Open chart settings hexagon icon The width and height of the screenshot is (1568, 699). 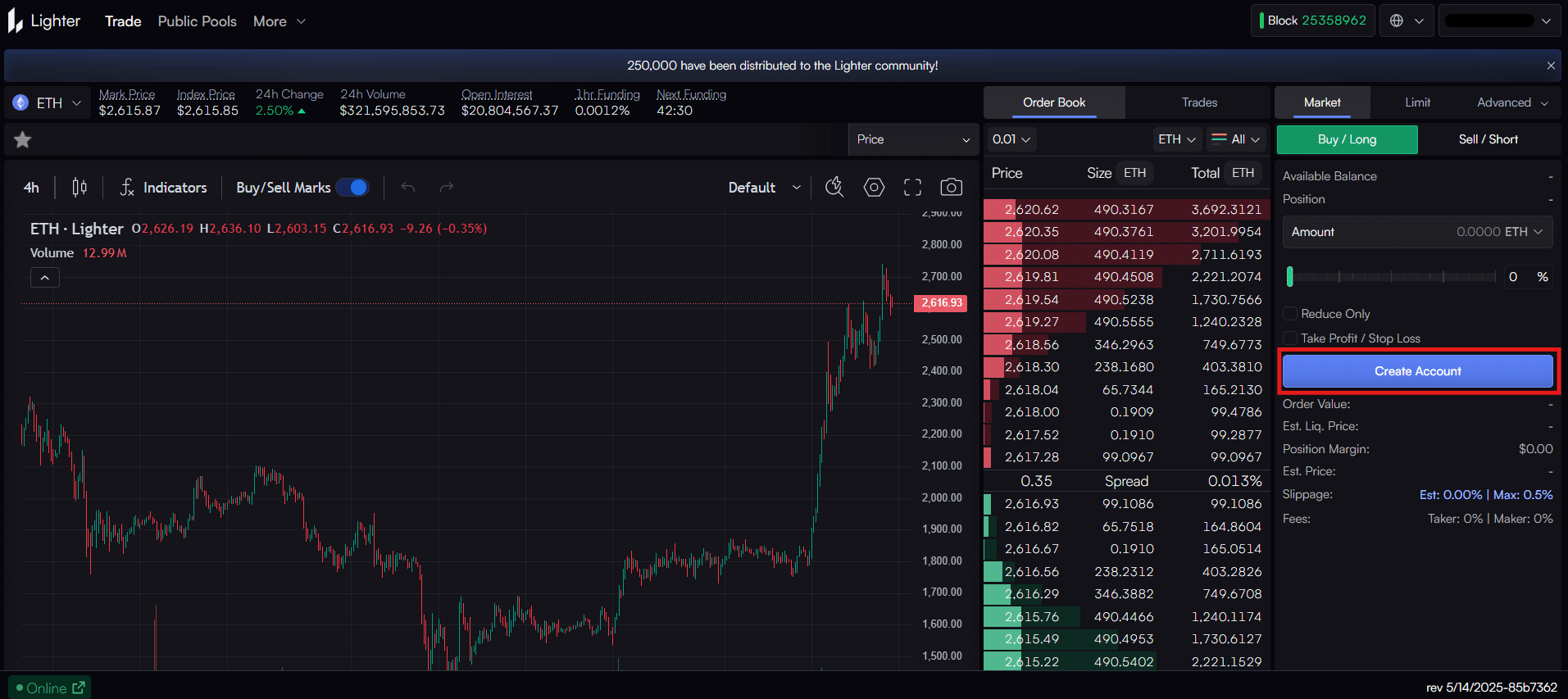874,188
